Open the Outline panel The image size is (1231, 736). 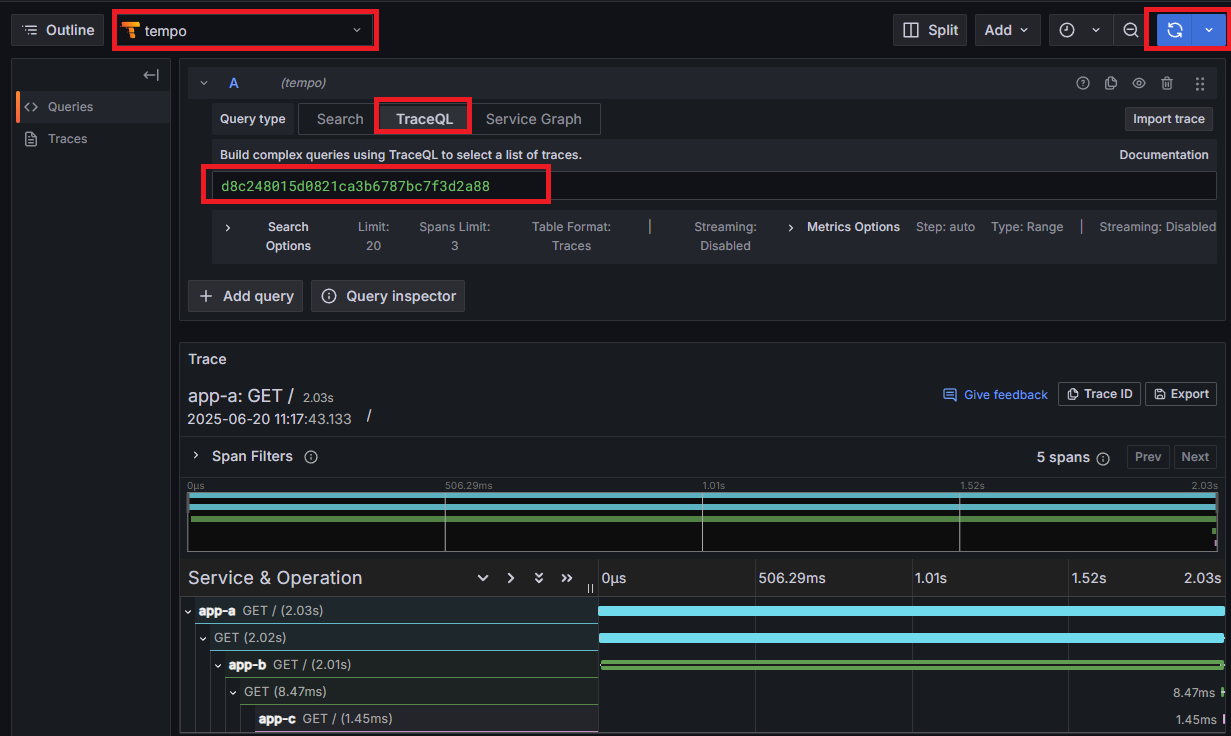[57, 30]
